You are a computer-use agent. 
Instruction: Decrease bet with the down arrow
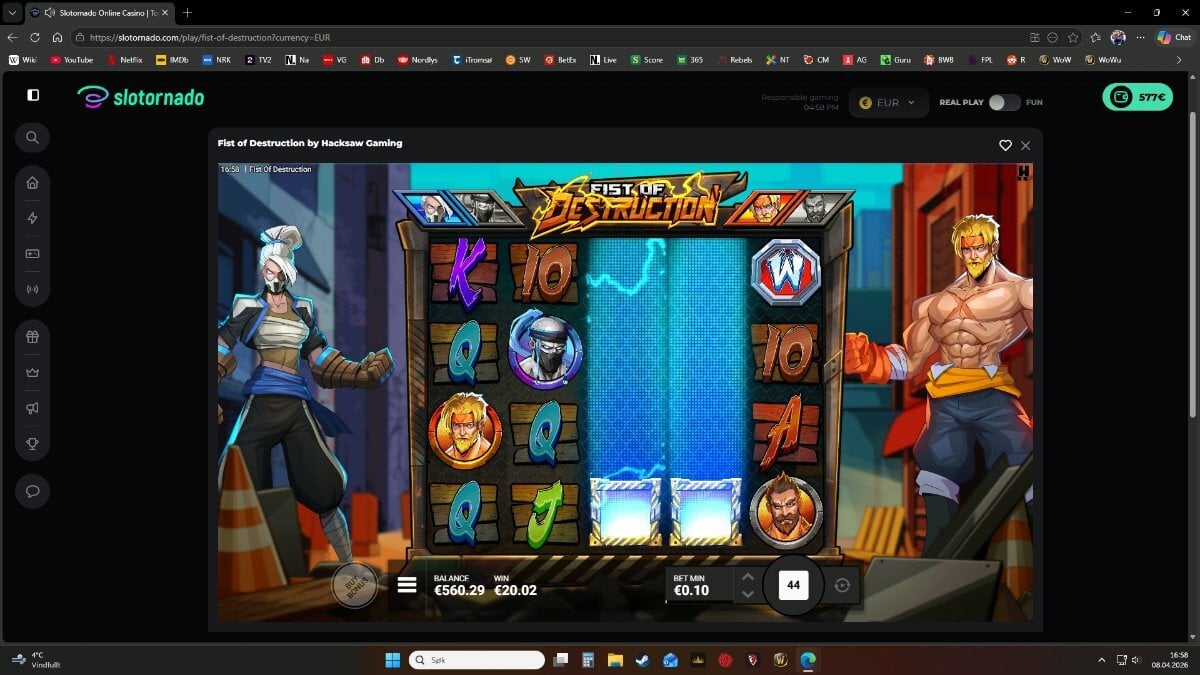click(746, 594)
